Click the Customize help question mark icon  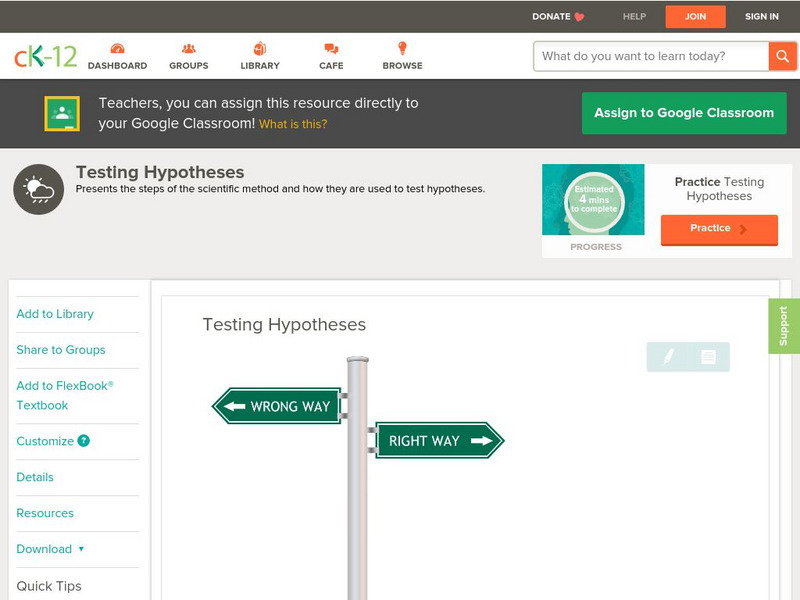84,441
